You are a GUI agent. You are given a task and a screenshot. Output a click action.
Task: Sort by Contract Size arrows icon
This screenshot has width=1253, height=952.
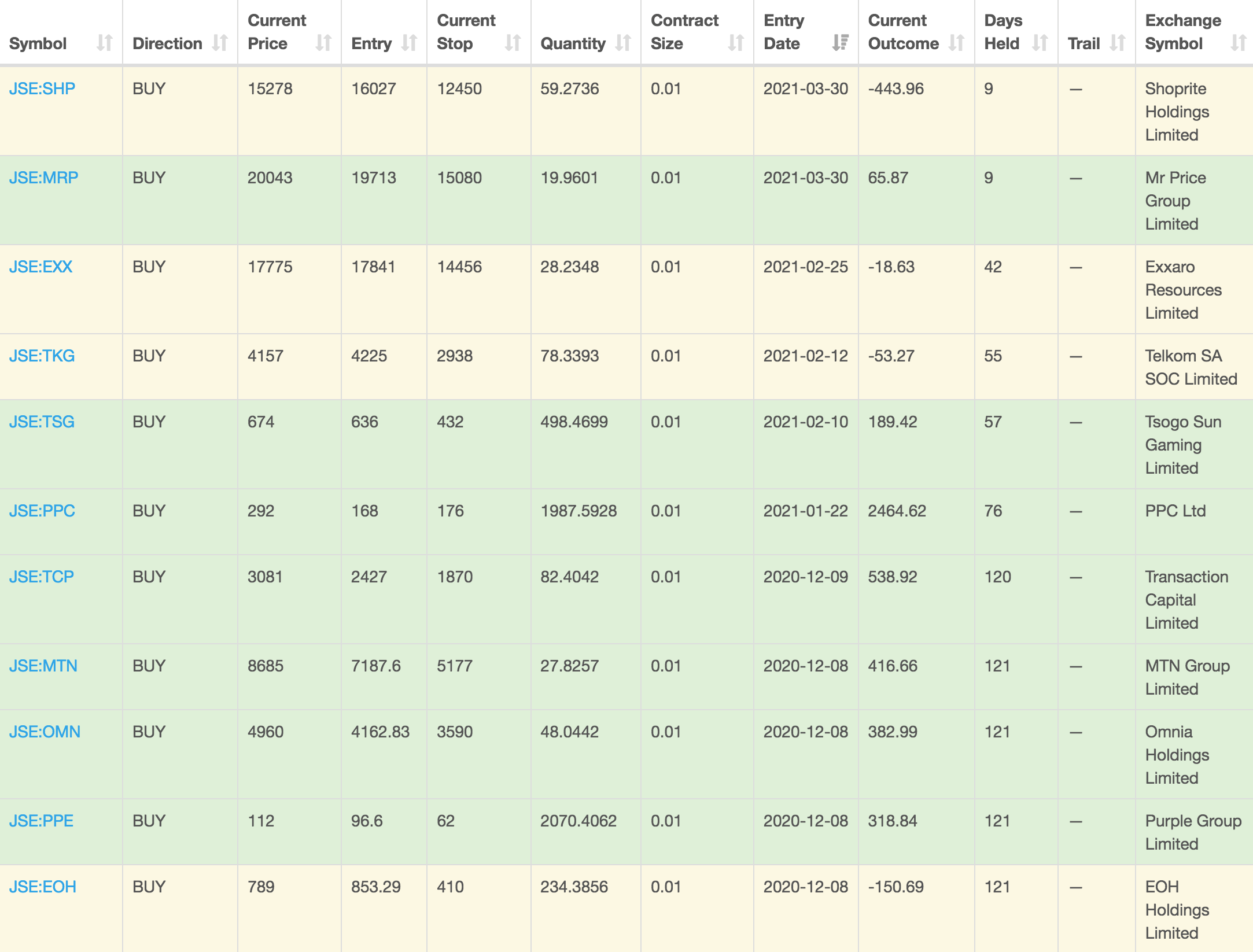(736, 43)
